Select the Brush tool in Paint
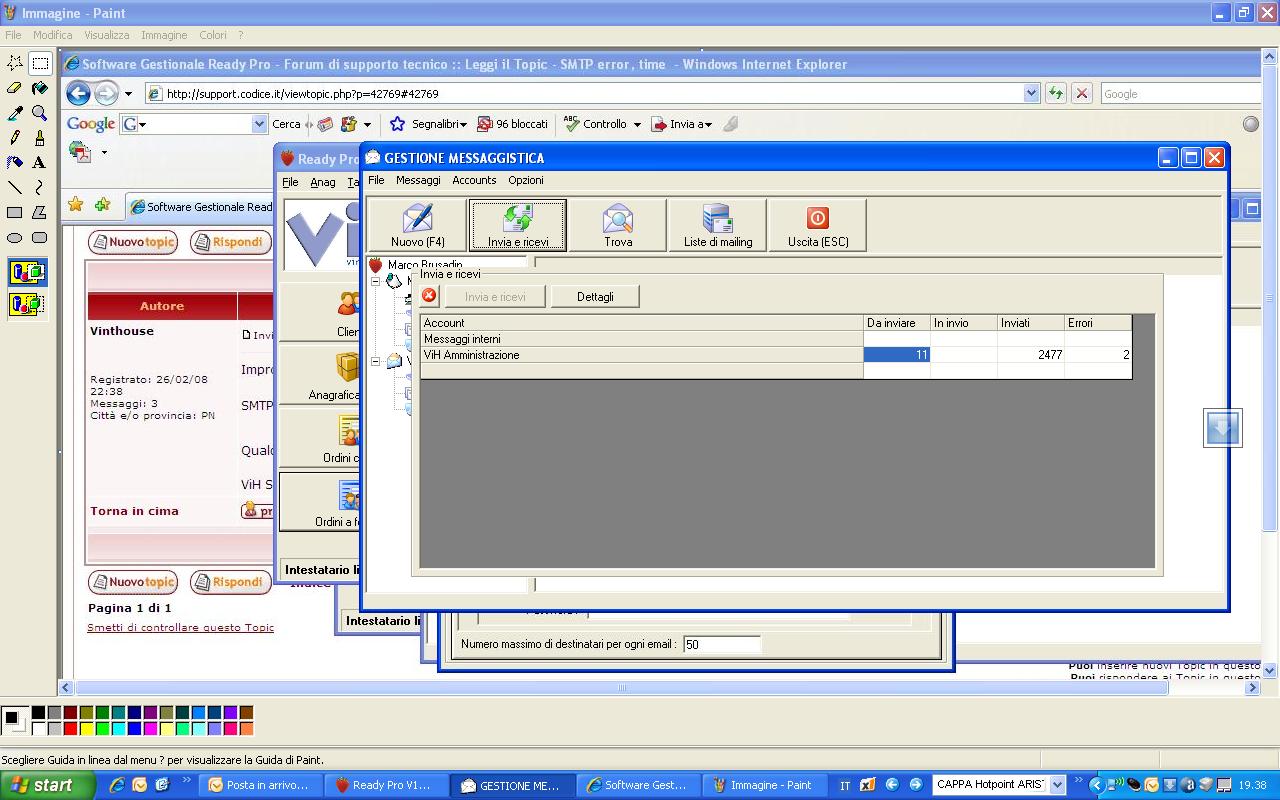Viewport: 1280px width, 800px height. (x=40, y=138)
